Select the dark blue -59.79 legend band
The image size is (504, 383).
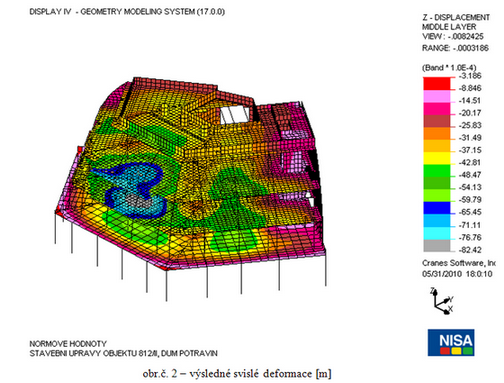[437, 208]
